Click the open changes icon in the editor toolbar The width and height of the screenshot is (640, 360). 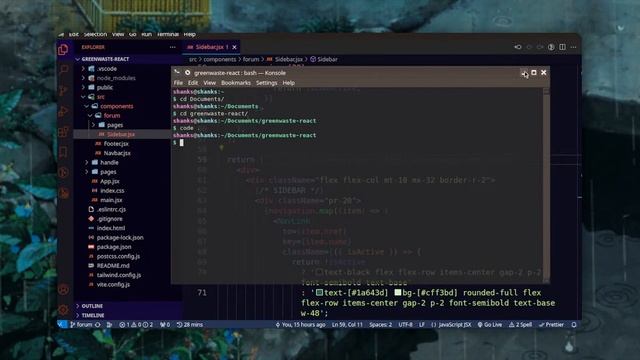(518, 47)
